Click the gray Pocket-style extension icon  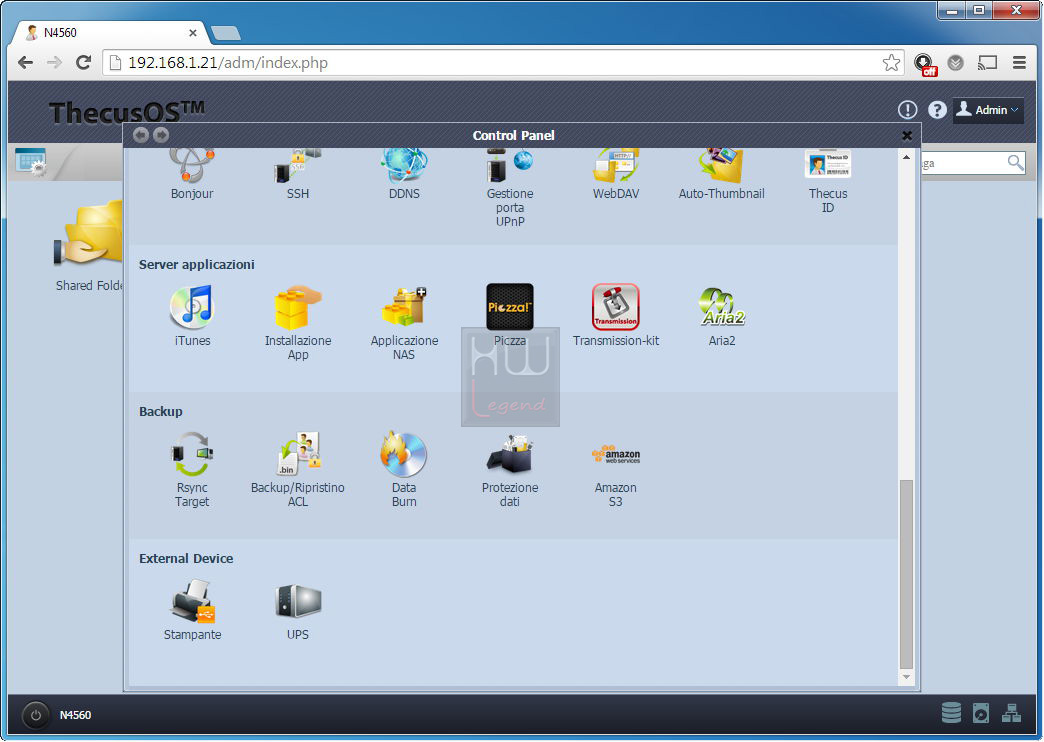click(x=955, y=63)
